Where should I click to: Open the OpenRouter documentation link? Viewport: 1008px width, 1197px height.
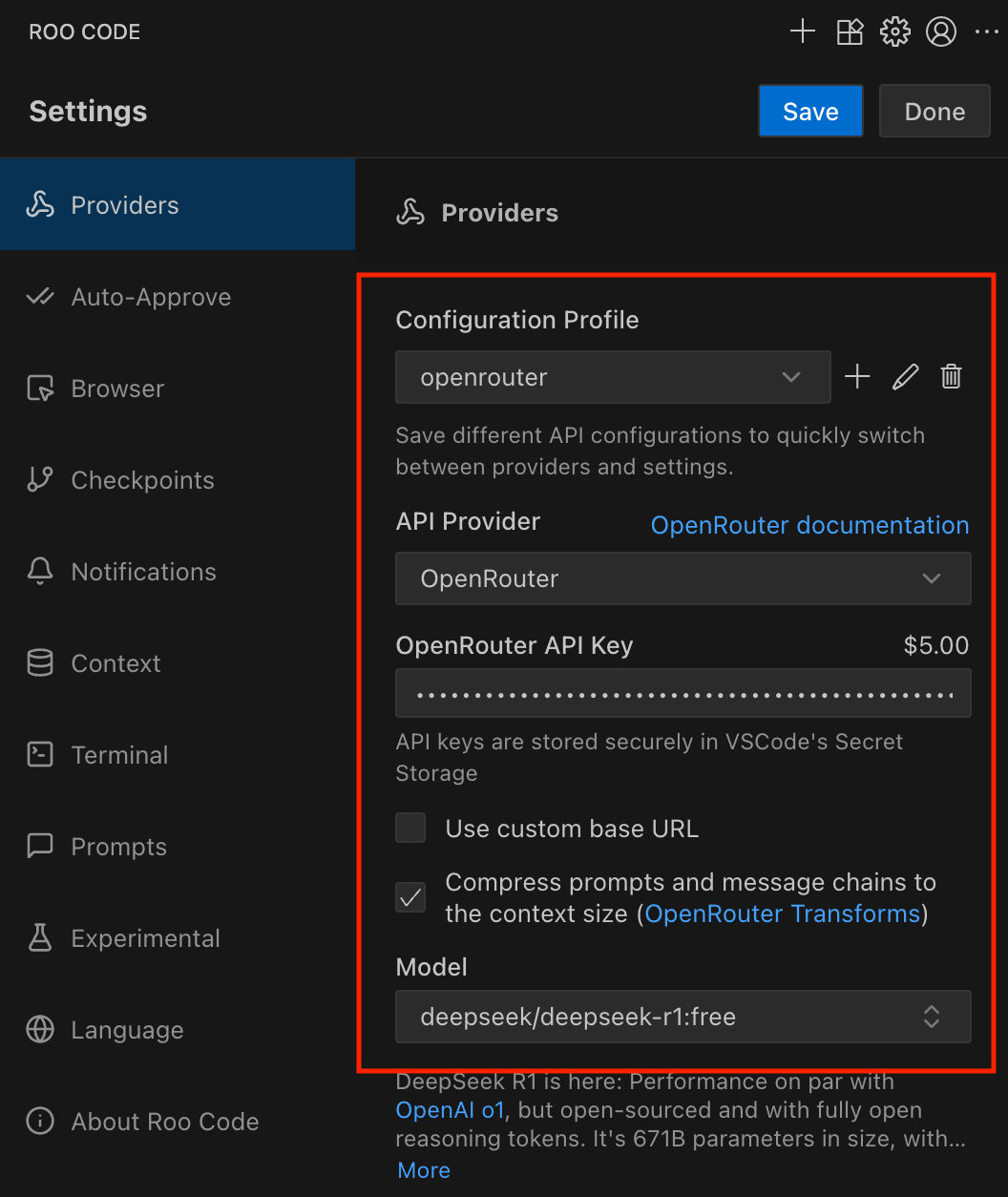(x=809, y=525)
